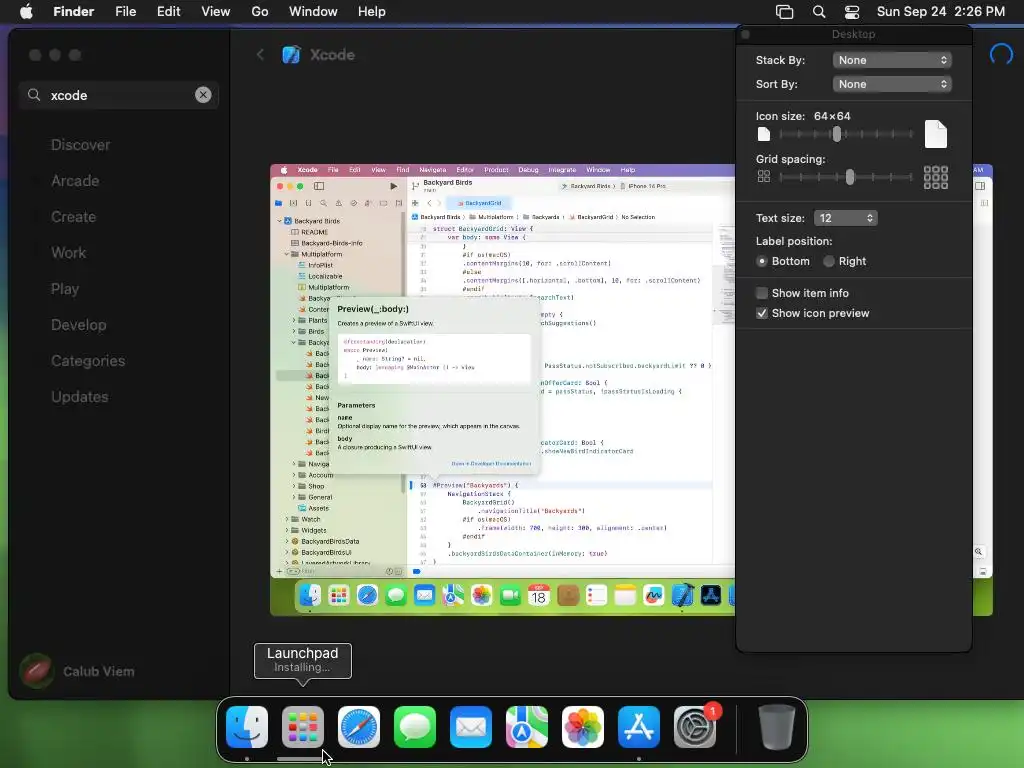Launch Safari from the Dock
The height and width of the screenshot is (768, 1024).
click(x=359, y=727)
